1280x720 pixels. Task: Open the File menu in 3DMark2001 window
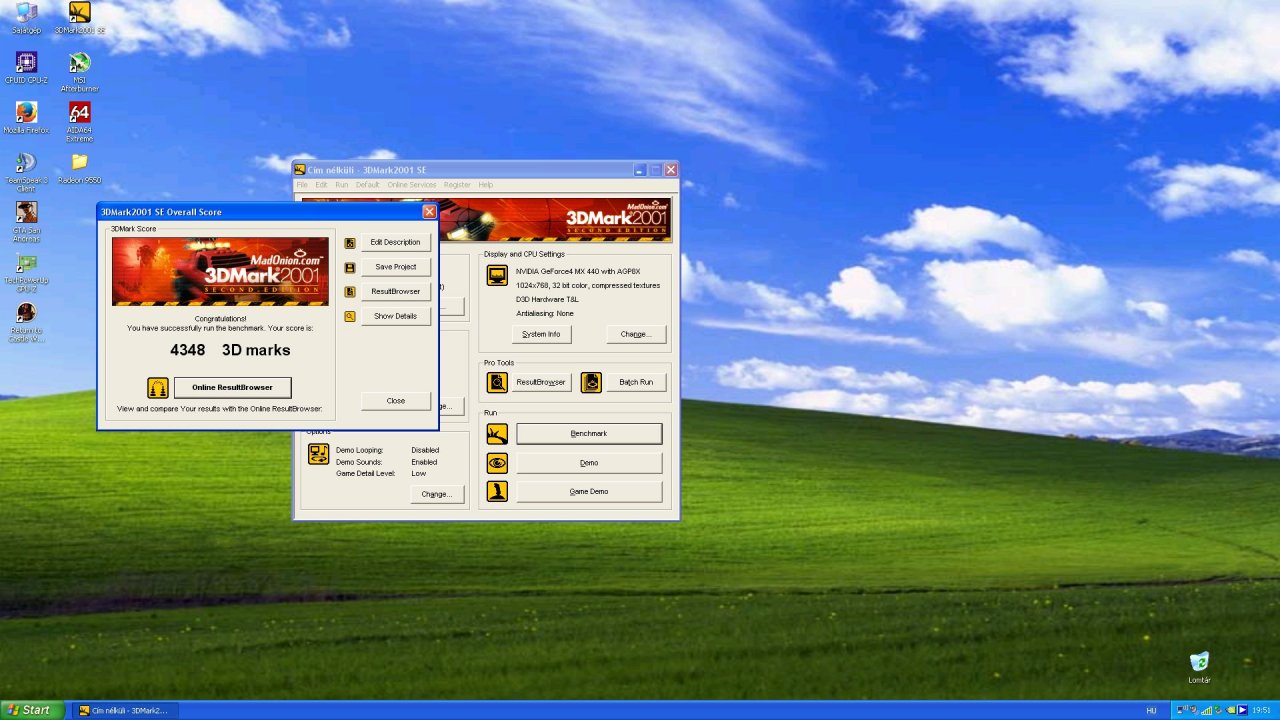click(302, 185)
